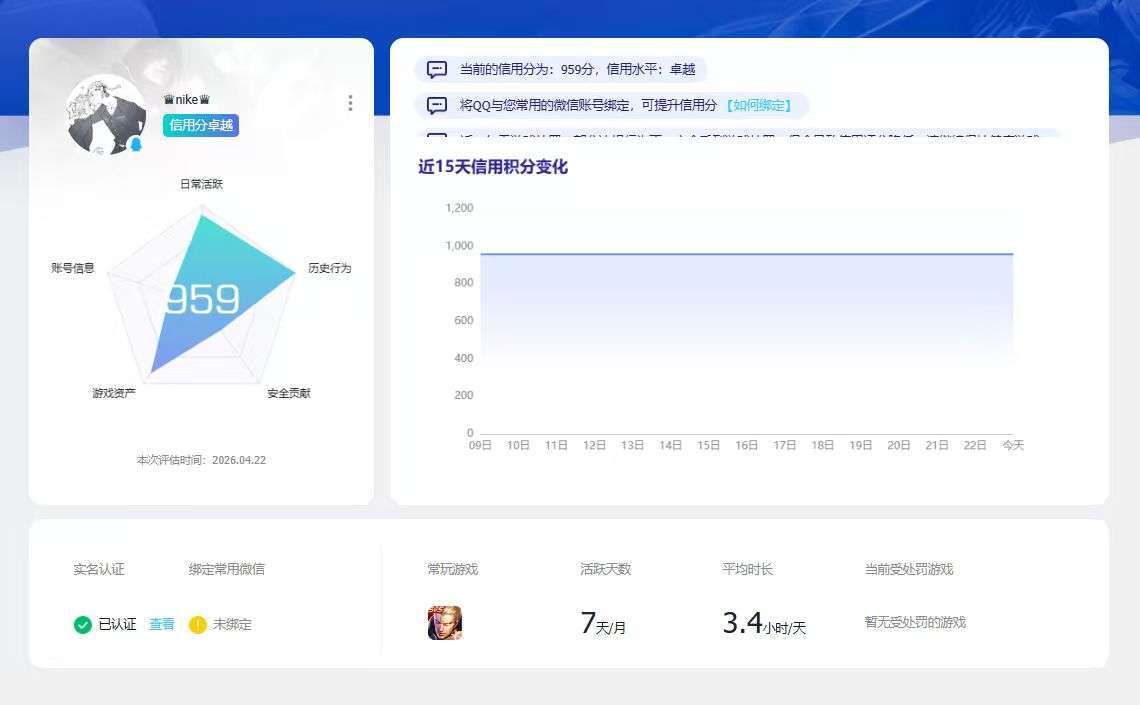
Task: Click the 暂无受处罚的游戏 text
Action: 915,622
